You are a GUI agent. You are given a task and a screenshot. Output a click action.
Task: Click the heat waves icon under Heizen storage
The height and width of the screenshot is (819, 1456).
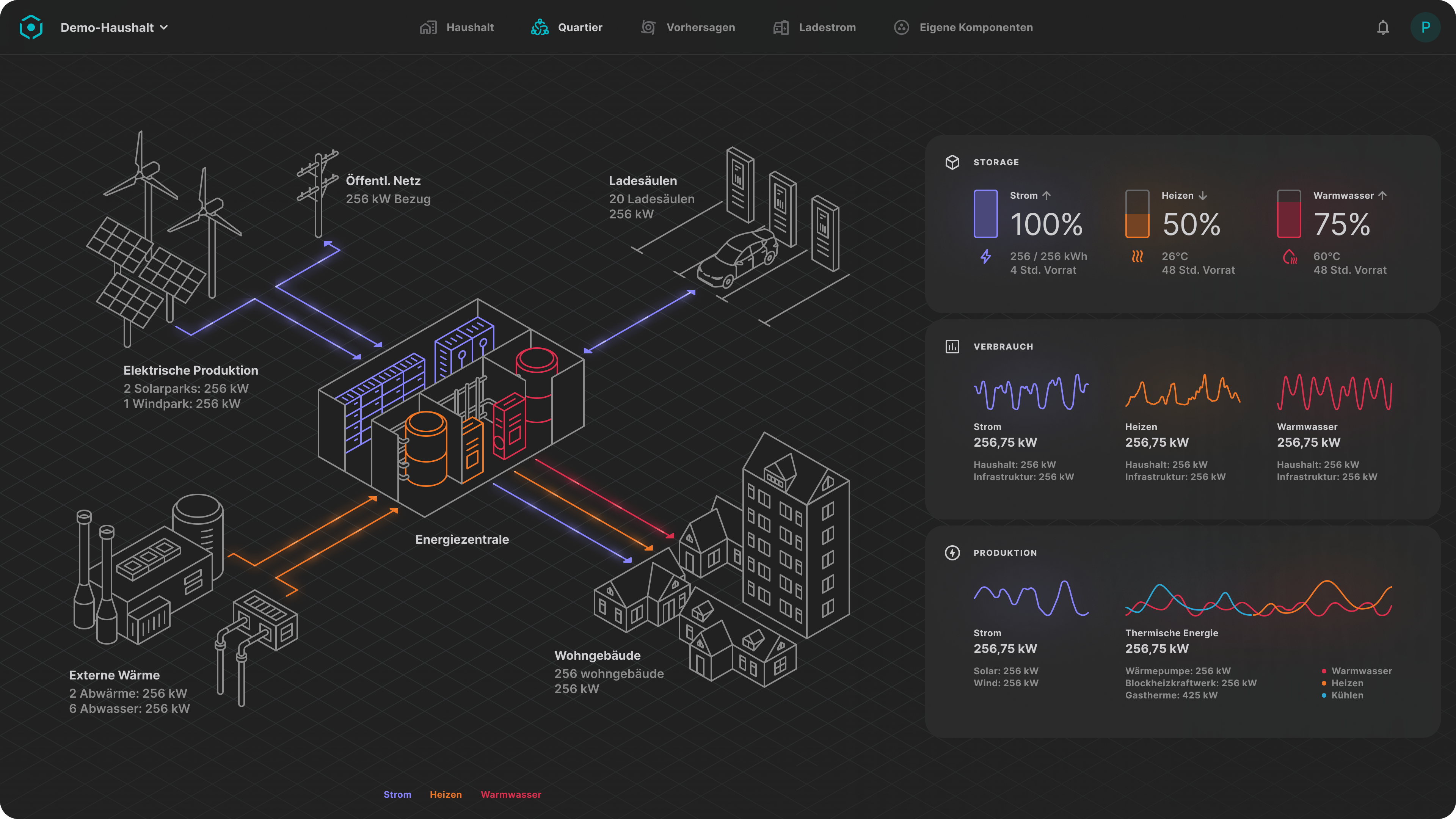tap(1137, 257)
